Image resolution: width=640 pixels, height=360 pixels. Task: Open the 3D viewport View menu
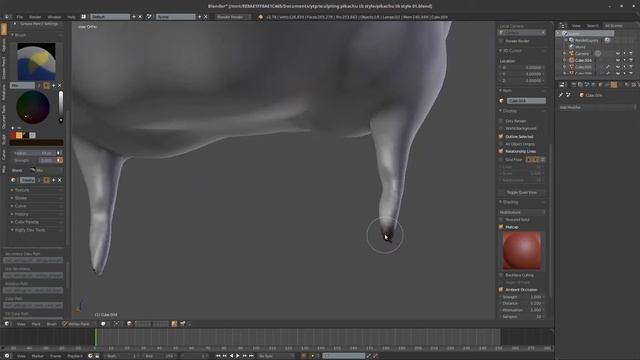click(21, 324)
